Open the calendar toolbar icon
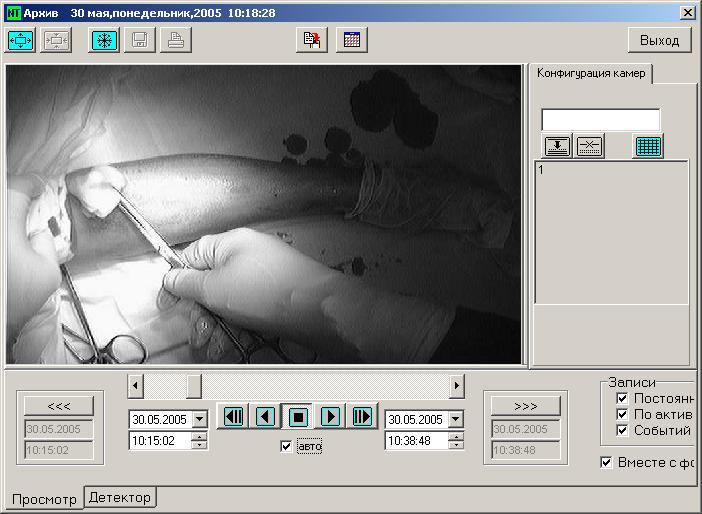Image resolution: width=702 pixels, height=514 pixels. (x=352, y=41)
